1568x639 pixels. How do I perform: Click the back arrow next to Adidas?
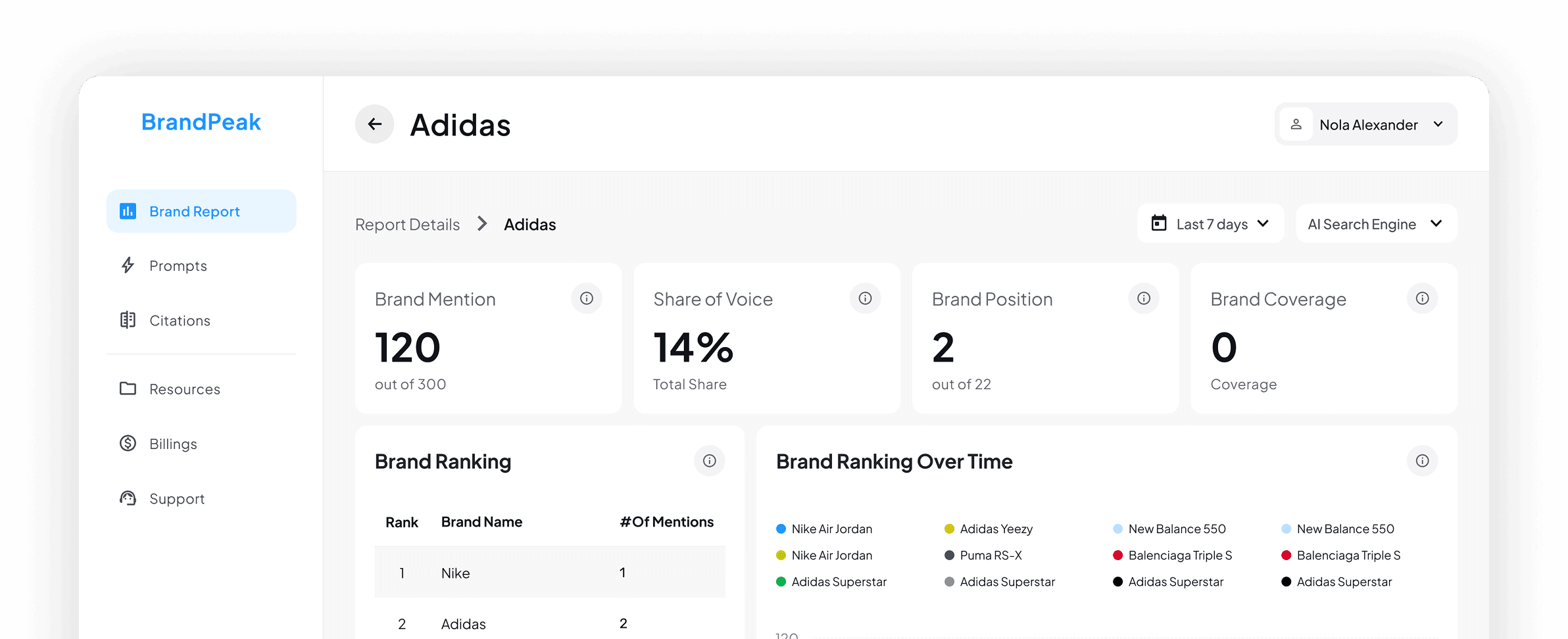[374, 124]
